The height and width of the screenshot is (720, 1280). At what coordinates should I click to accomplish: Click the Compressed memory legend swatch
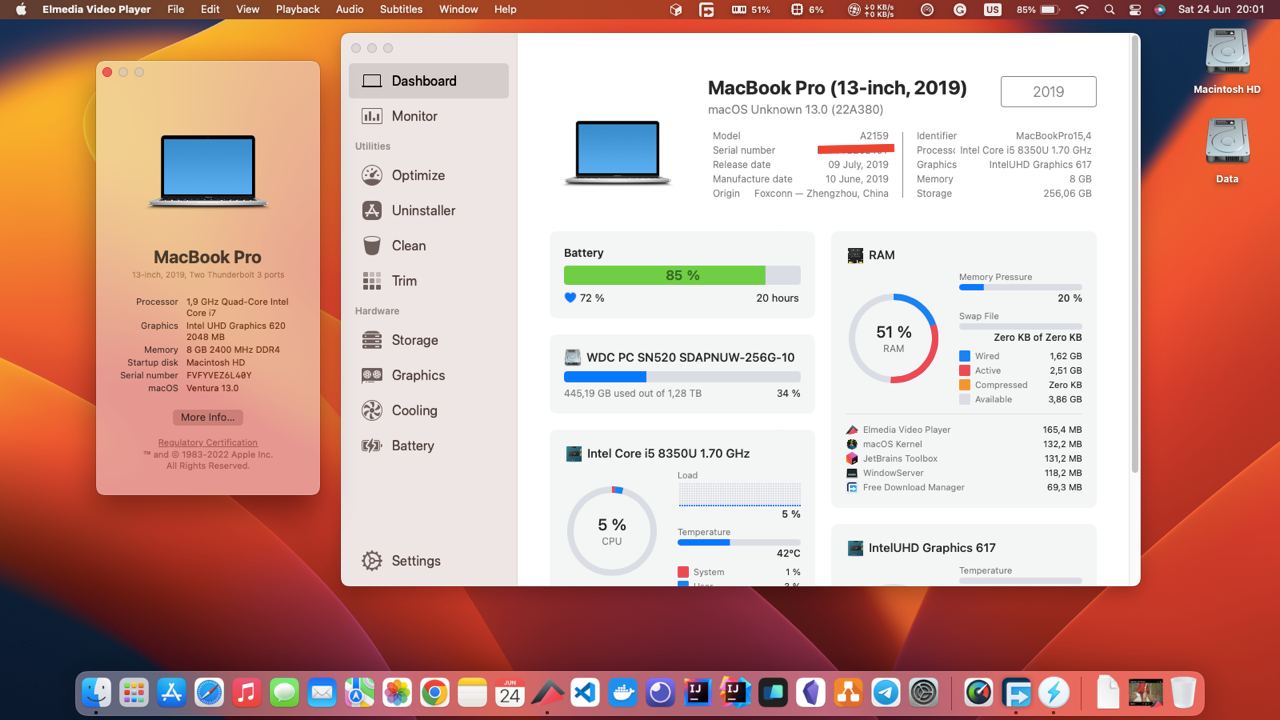coord(964,385)
